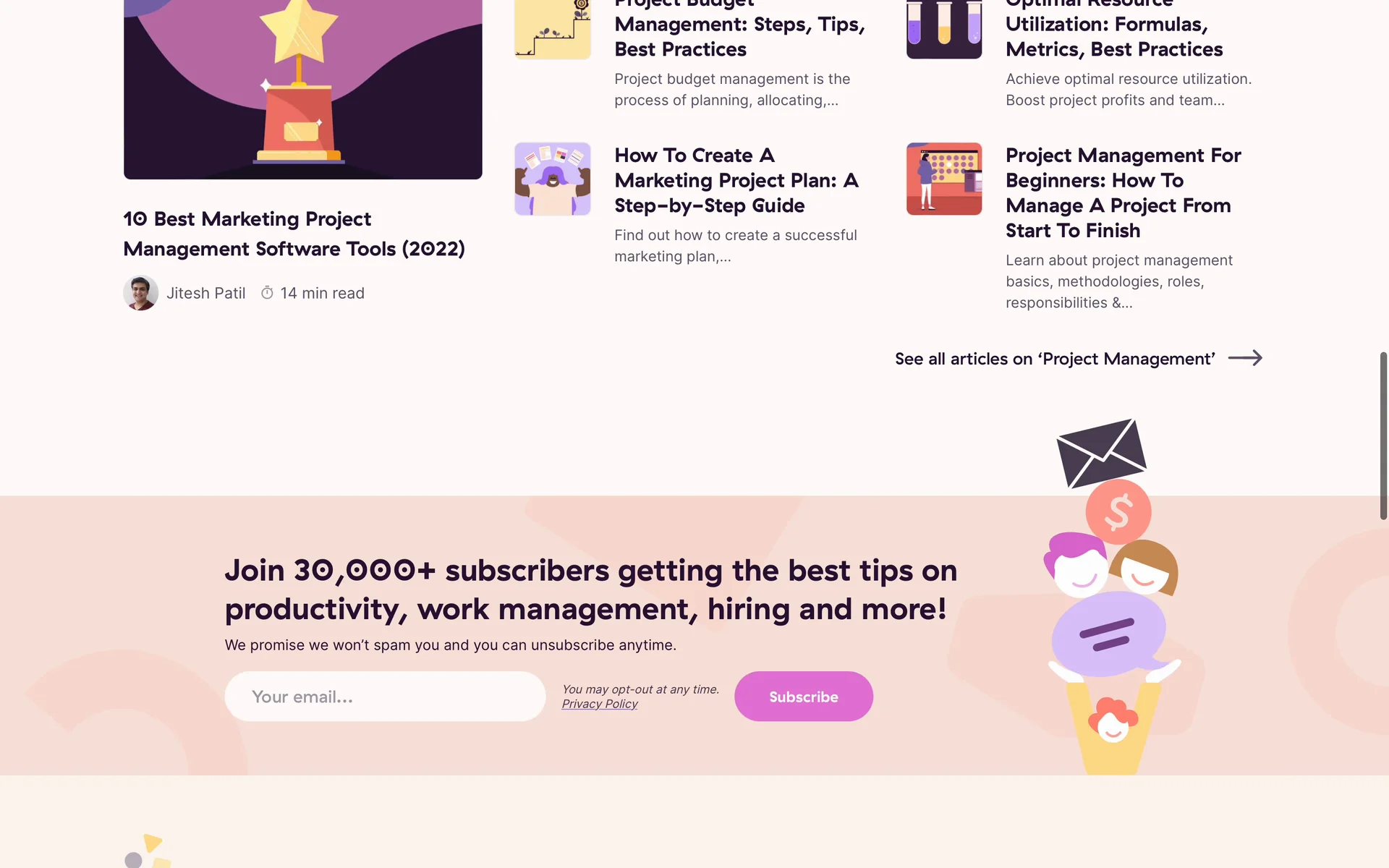Click the envelope illustration icon
This screenshot has width=1389, height=868.
(1101, 453)
